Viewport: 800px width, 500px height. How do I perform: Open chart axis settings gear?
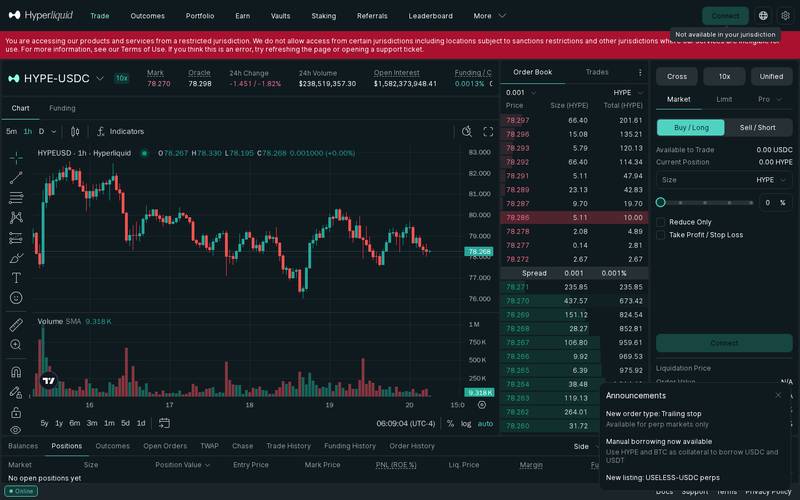coord(482,405)
